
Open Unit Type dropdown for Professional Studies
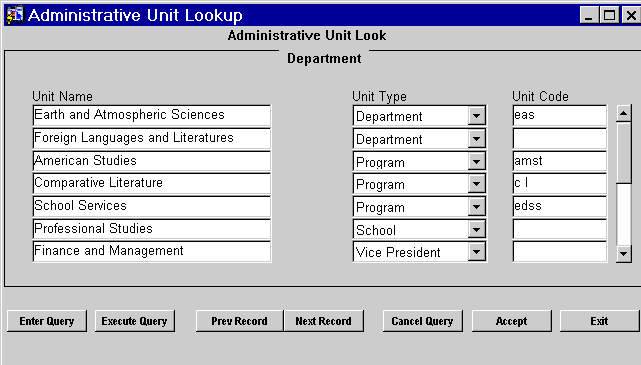coord(476,230)
